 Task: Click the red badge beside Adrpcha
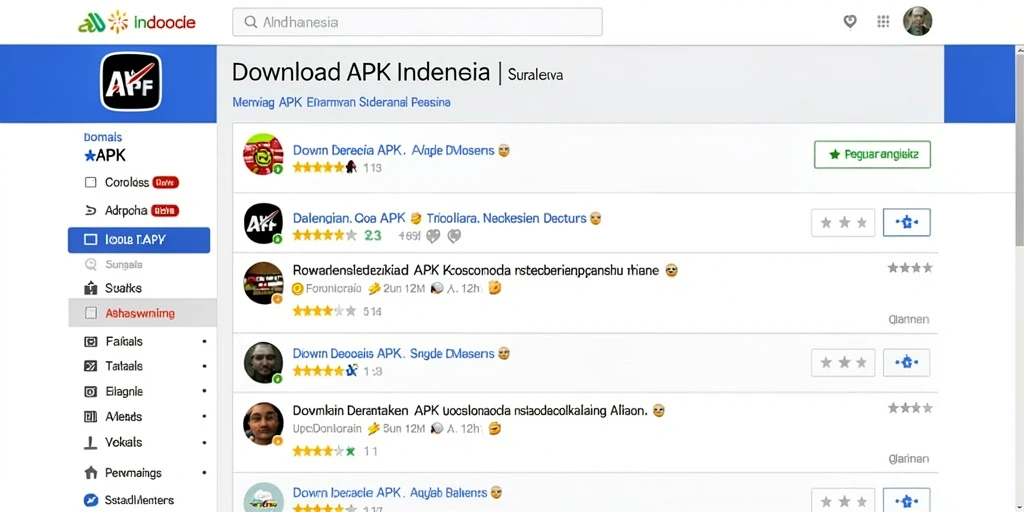pyautogui.click(x=165, y=211)
